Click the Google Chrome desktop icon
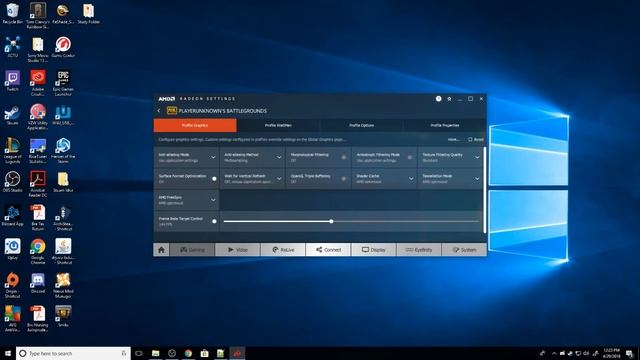 tap(38, 251)
